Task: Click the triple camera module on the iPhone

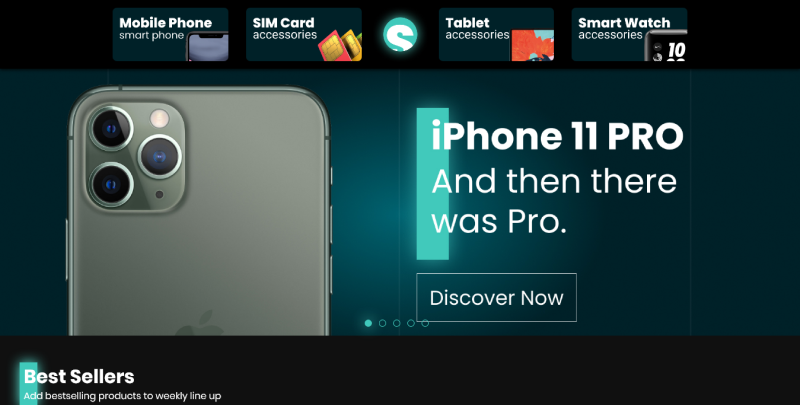Action: (134, 157)
